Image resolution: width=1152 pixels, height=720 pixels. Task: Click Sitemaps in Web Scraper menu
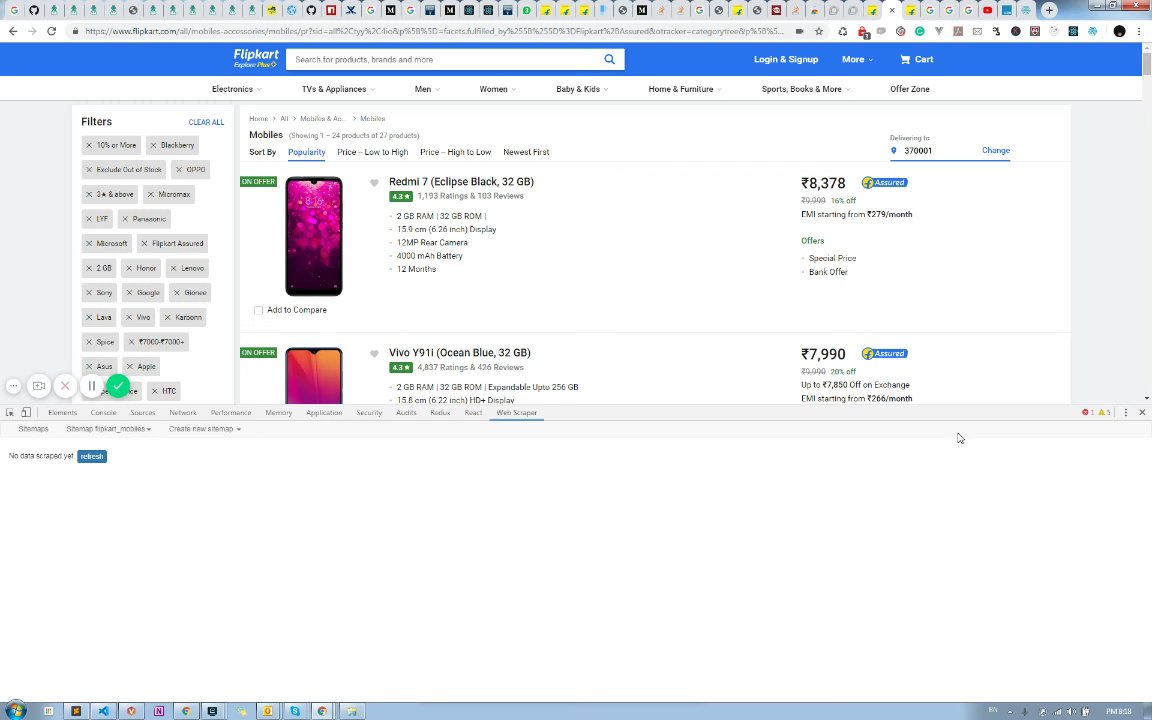33,429
